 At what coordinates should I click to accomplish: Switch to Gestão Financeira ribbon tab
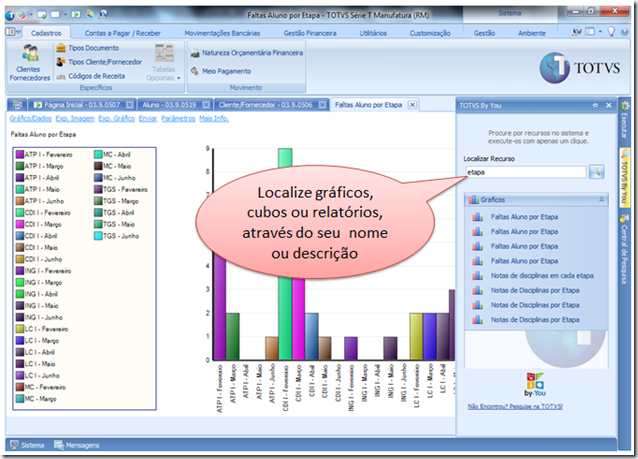pyautogui.click(x=308, y=33)
